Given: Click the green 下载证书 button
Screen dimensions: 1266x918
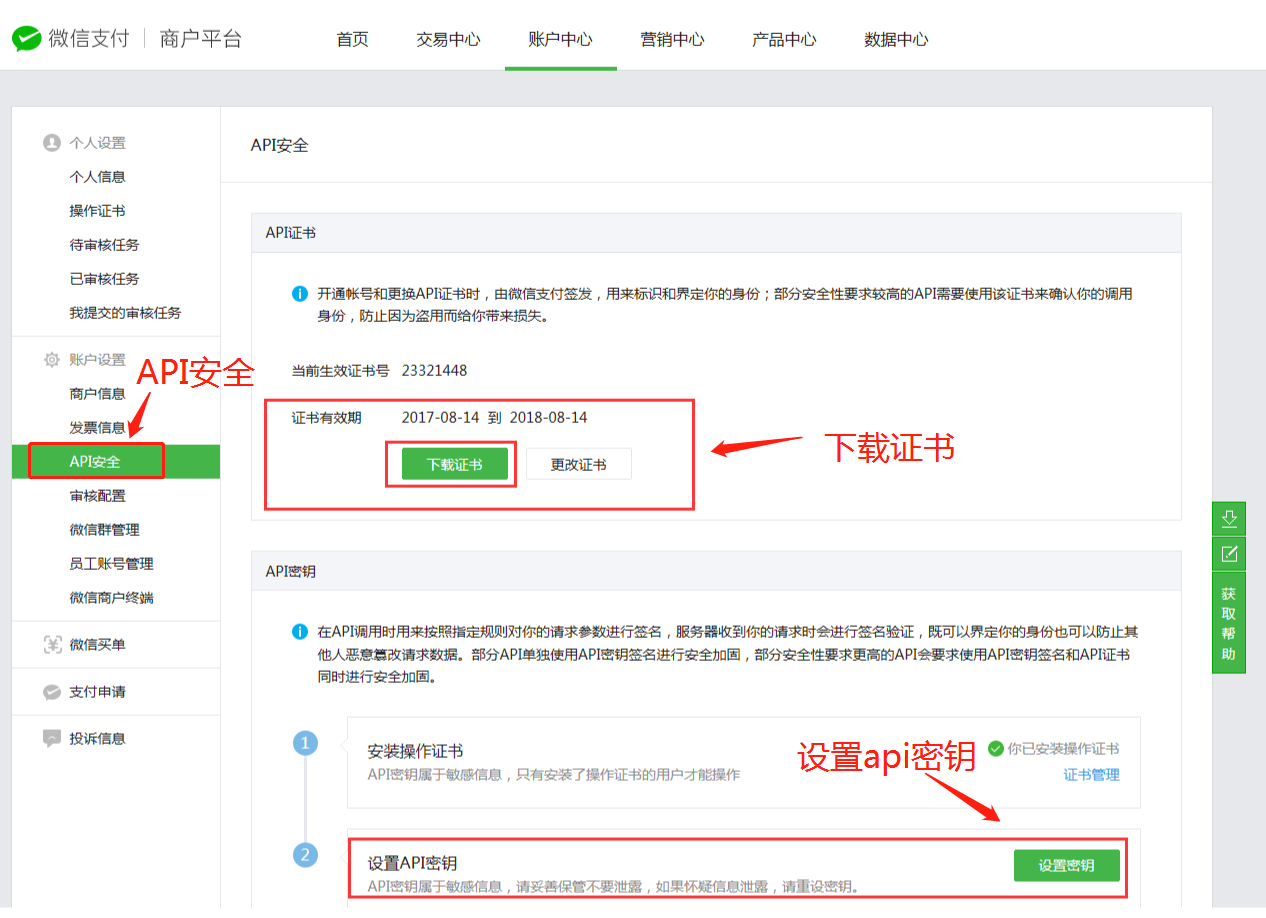Looking at the screenshot, I should (455, 465).
